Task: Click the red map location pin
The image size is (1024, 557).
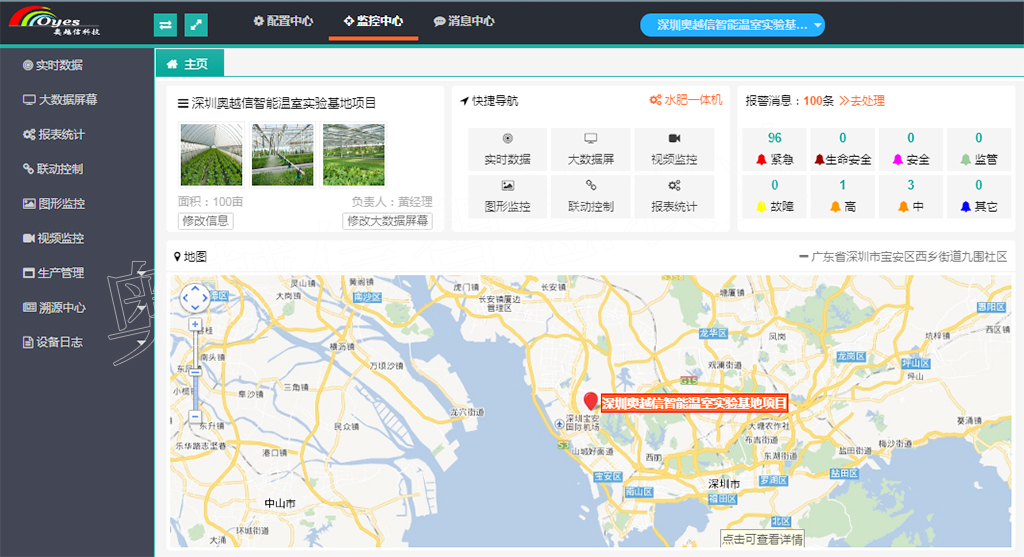Action: [x=590, y=402]
